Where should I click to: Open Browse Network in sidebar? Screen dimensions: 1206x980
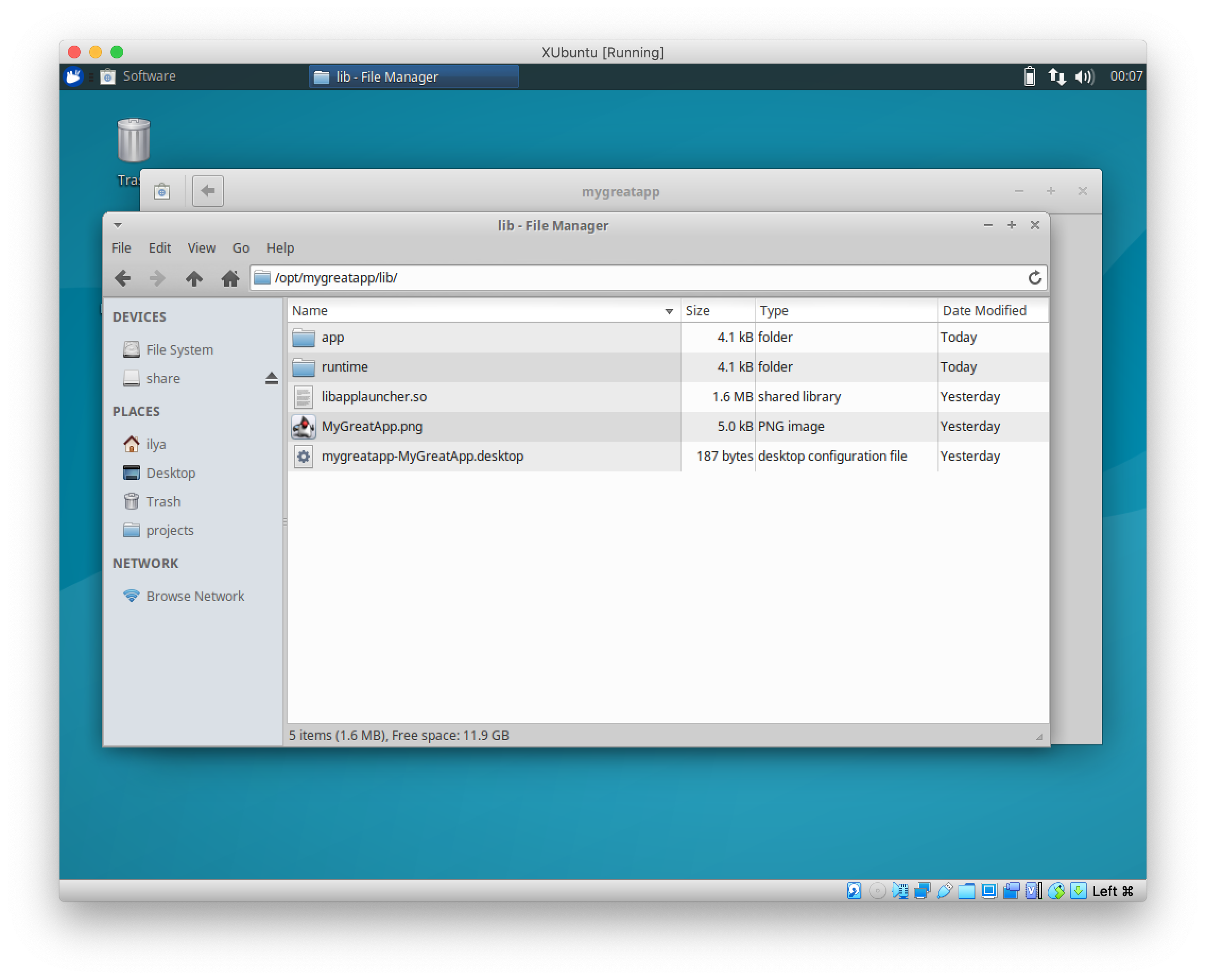[x=195, y=596]
